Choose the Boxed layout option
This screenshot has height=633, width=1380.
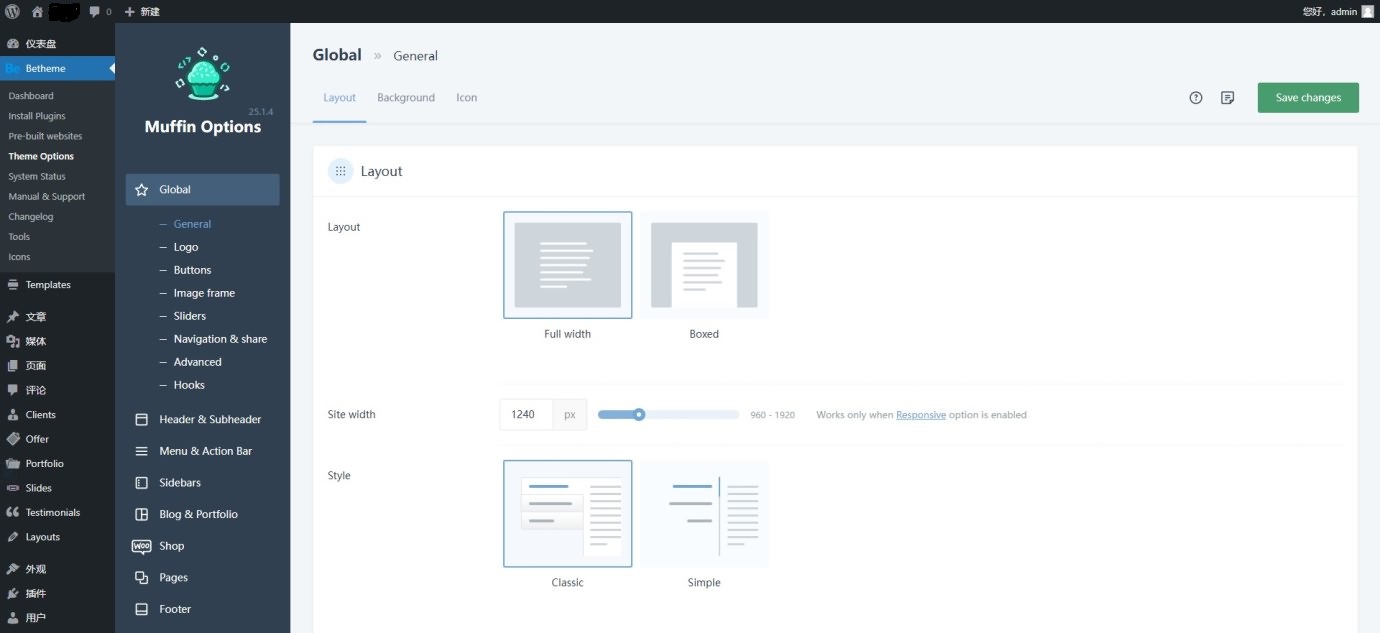tap(704, 265)
